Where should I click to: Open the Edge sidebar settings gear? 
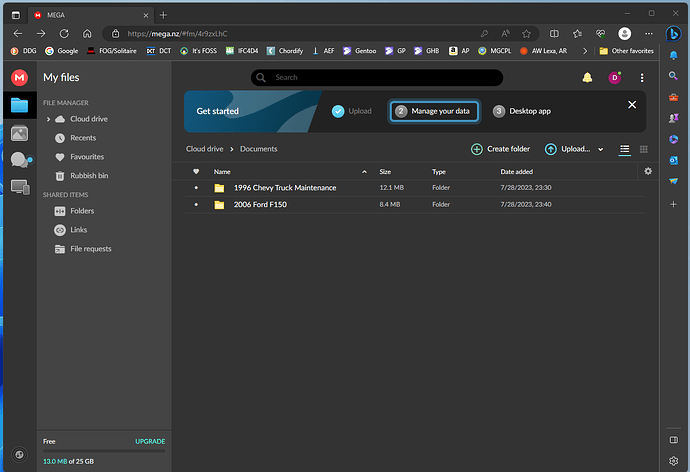tap(673, 461)
